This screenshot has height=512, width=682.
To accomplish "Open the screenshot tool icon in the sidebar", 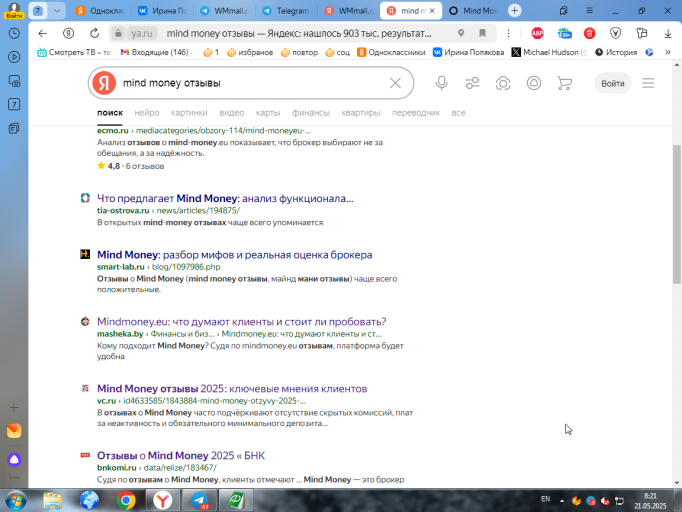I will [x=14, y=81].
